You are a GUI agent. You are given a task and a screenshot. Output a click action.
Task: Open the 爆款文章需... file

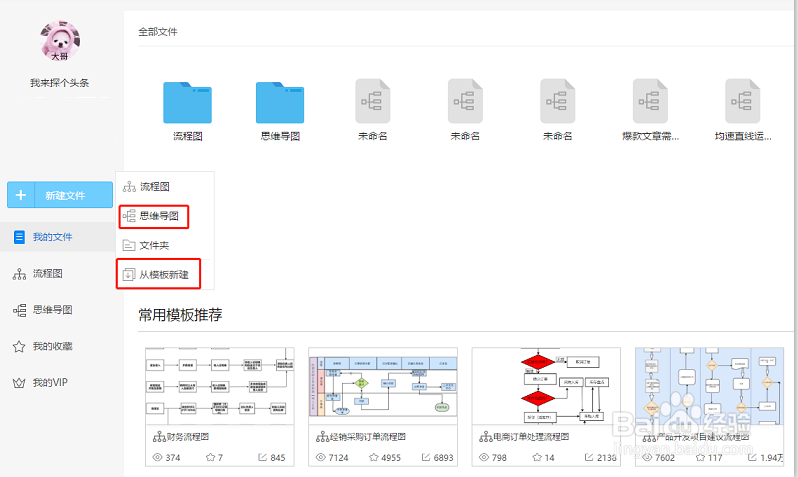pos(650,101)
